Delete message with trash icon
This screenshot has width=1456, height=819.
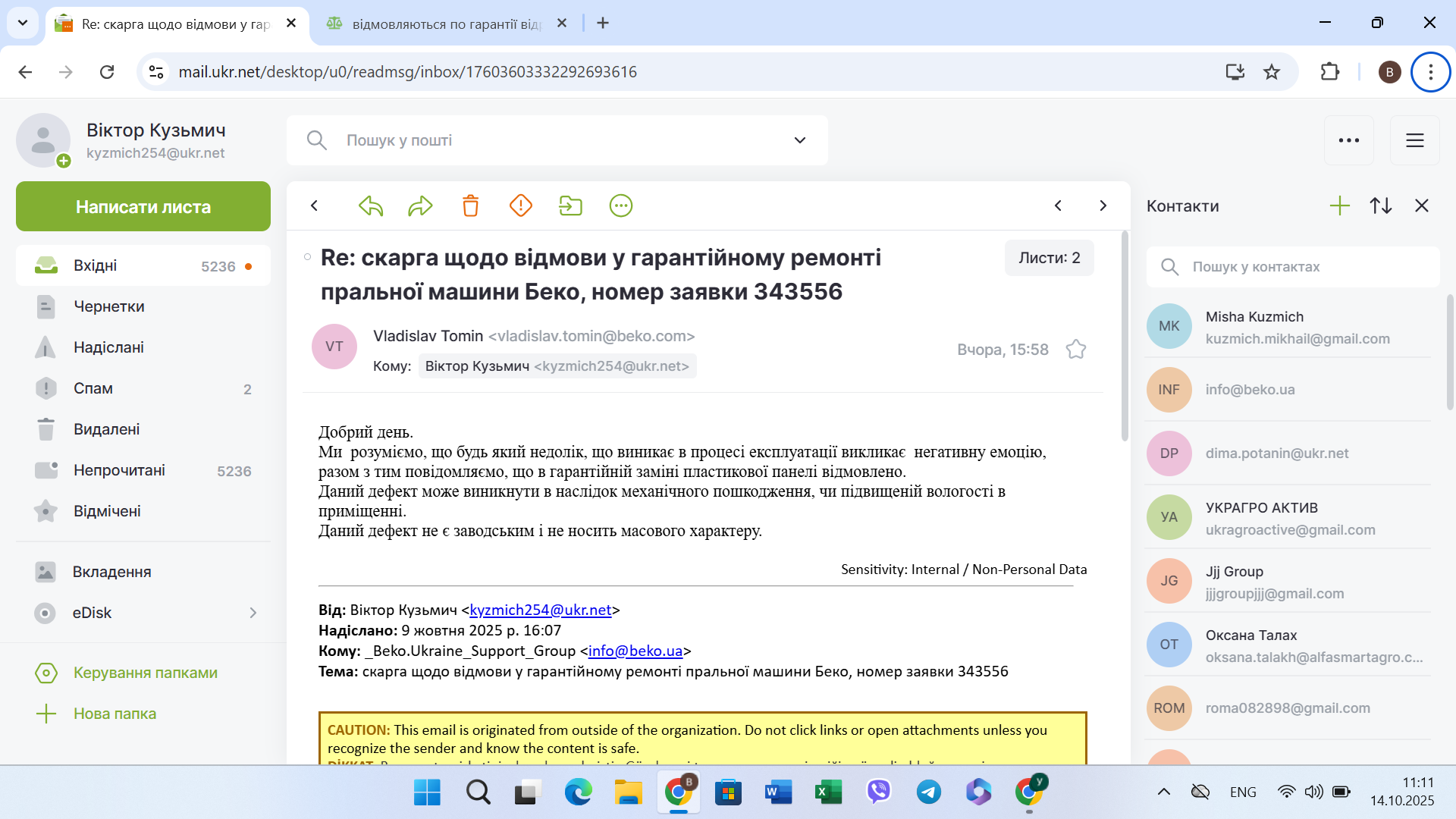click(470, 206)
